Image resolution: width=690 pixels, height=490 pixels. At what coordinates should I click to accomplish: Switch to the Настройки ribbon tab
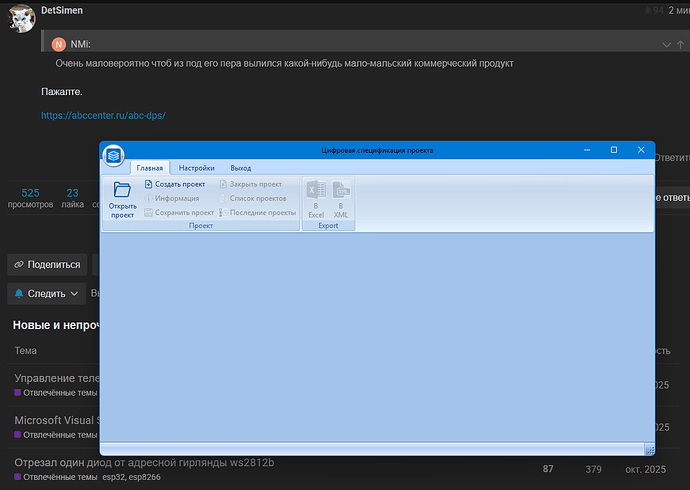196,168
